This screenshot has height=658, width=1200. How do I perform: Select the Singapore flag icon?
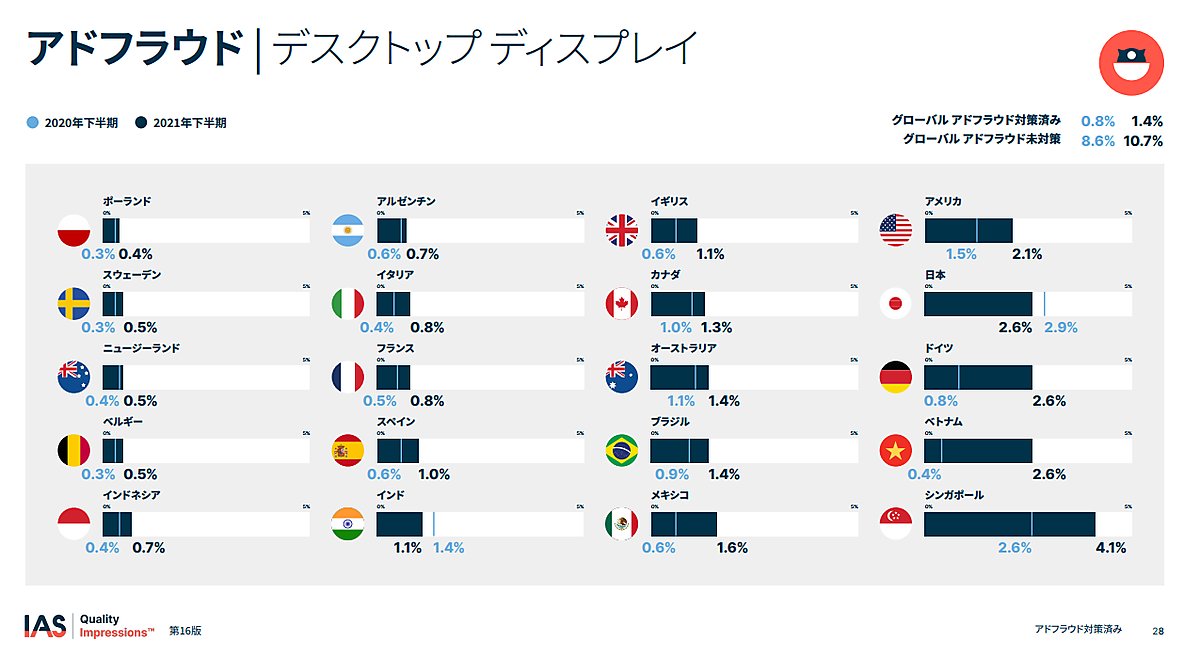[896, 524]
